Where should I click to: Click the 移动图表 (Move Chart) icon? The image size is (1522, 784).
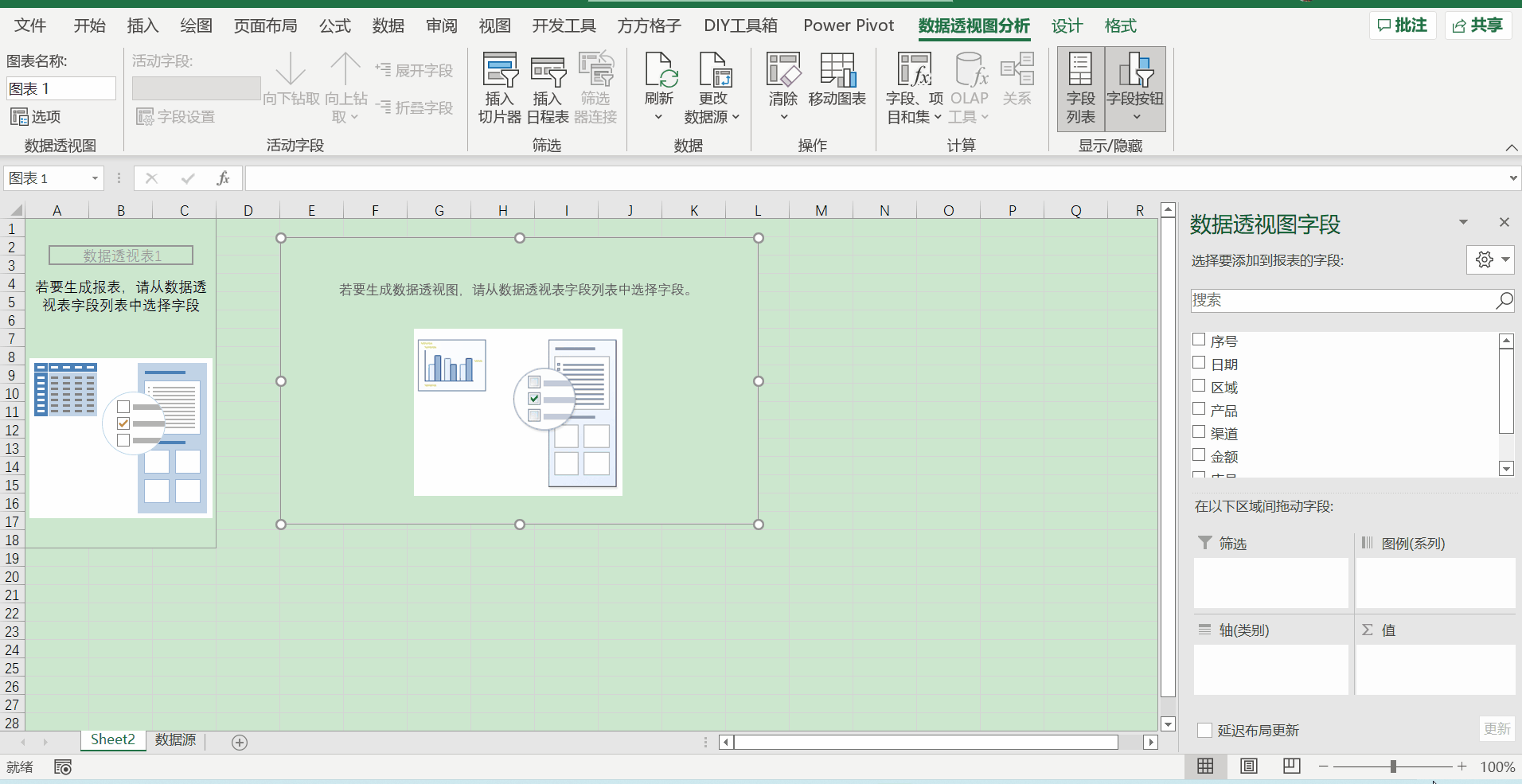[837, 71]
